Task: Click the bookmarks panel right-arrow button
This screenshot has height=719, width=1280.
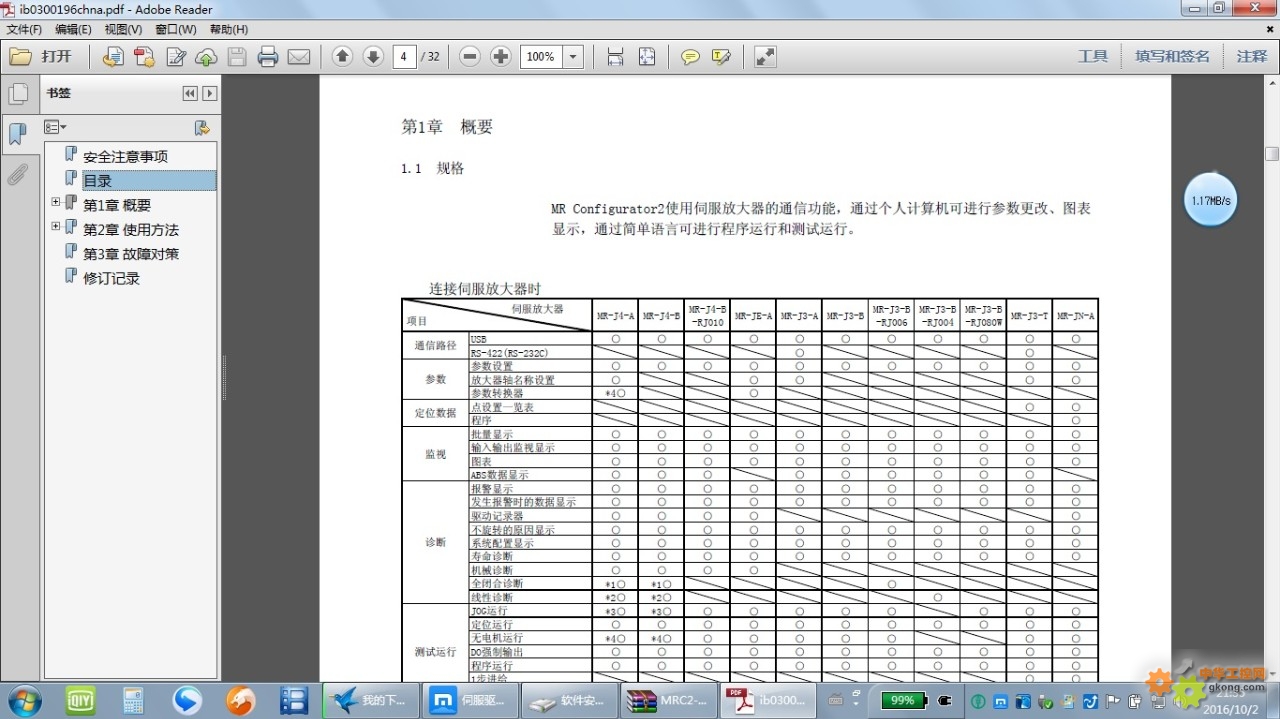Action: [209, 93]
